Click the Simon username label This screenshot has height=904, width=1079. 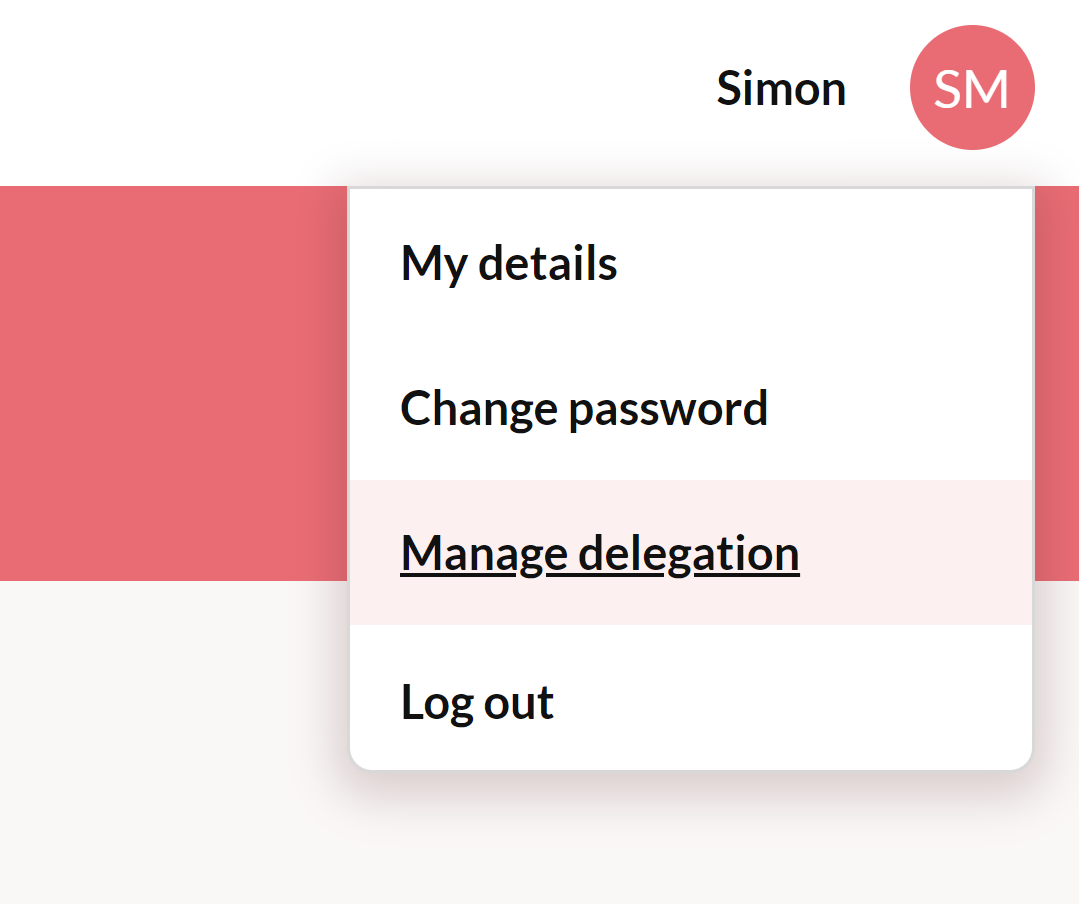781,89
